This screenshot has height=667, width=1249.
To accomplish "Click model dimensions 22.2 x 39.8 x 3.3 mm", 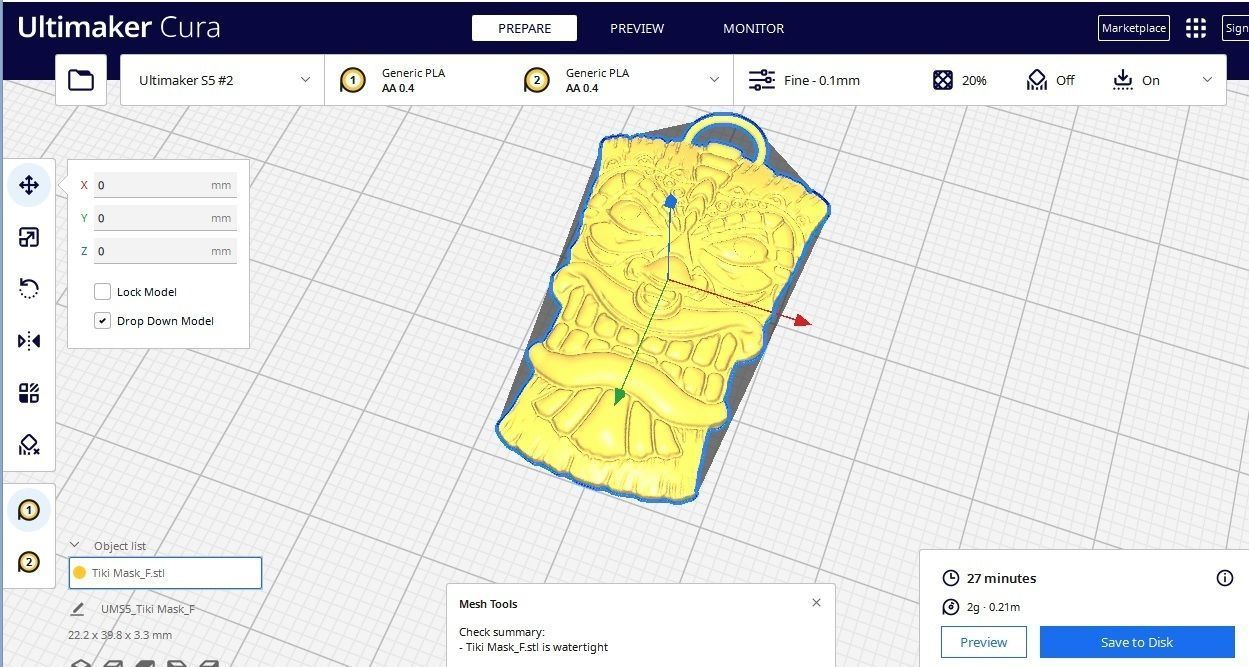I will (x=120, y=635).
